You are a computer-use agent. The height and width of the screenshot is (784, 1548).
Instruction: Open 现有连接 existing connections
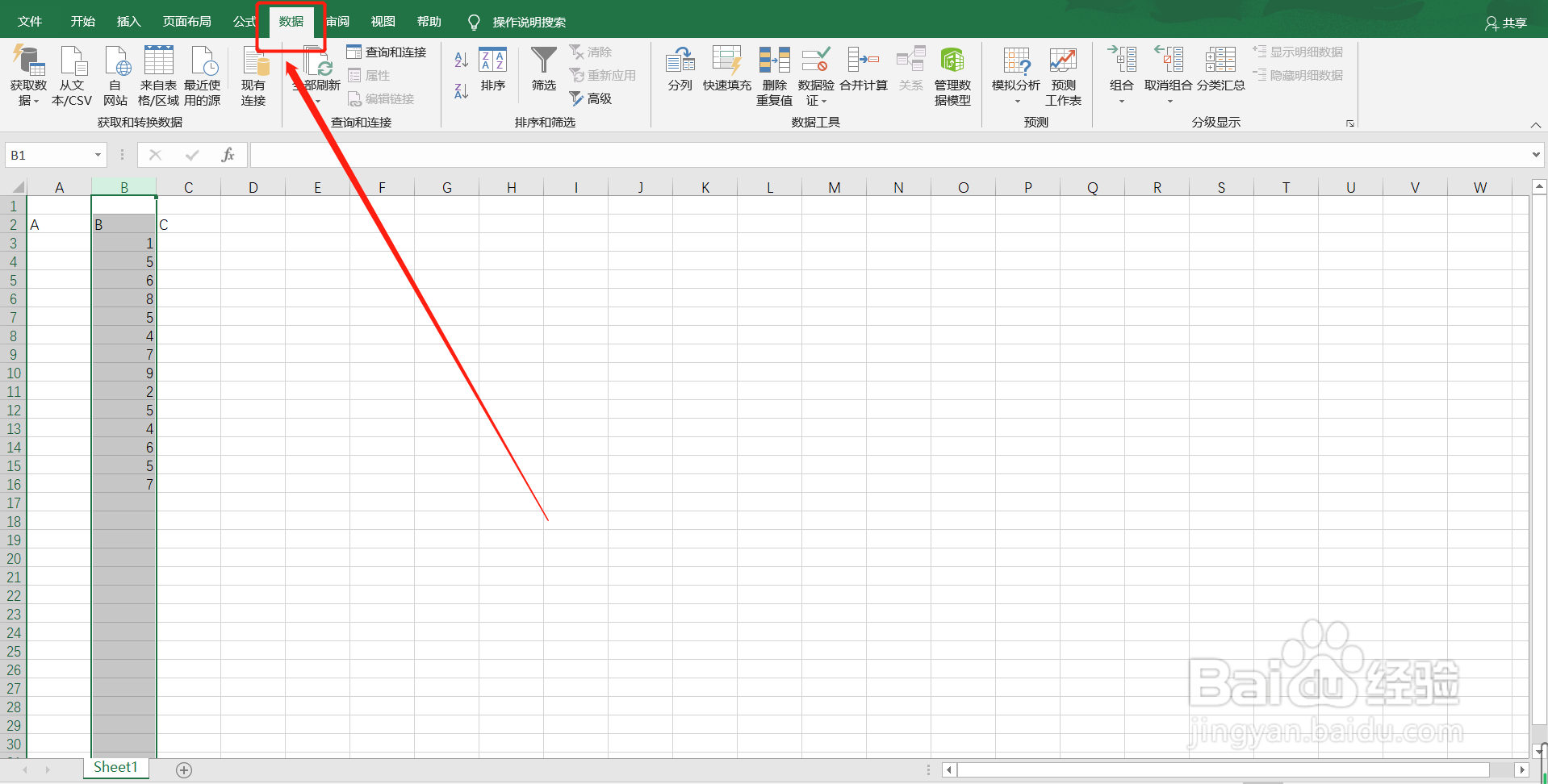click(x=253, y=76)
